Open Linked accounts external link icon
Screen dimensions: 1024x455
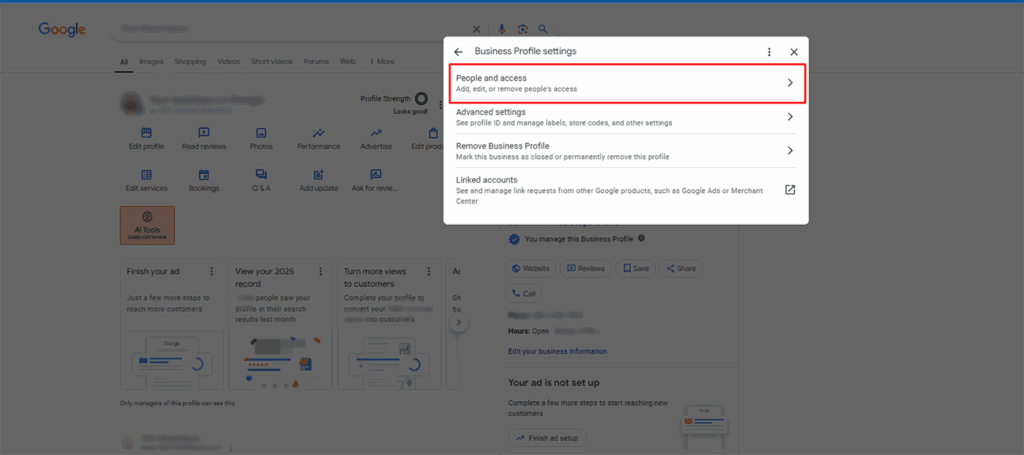pos(789,190)
